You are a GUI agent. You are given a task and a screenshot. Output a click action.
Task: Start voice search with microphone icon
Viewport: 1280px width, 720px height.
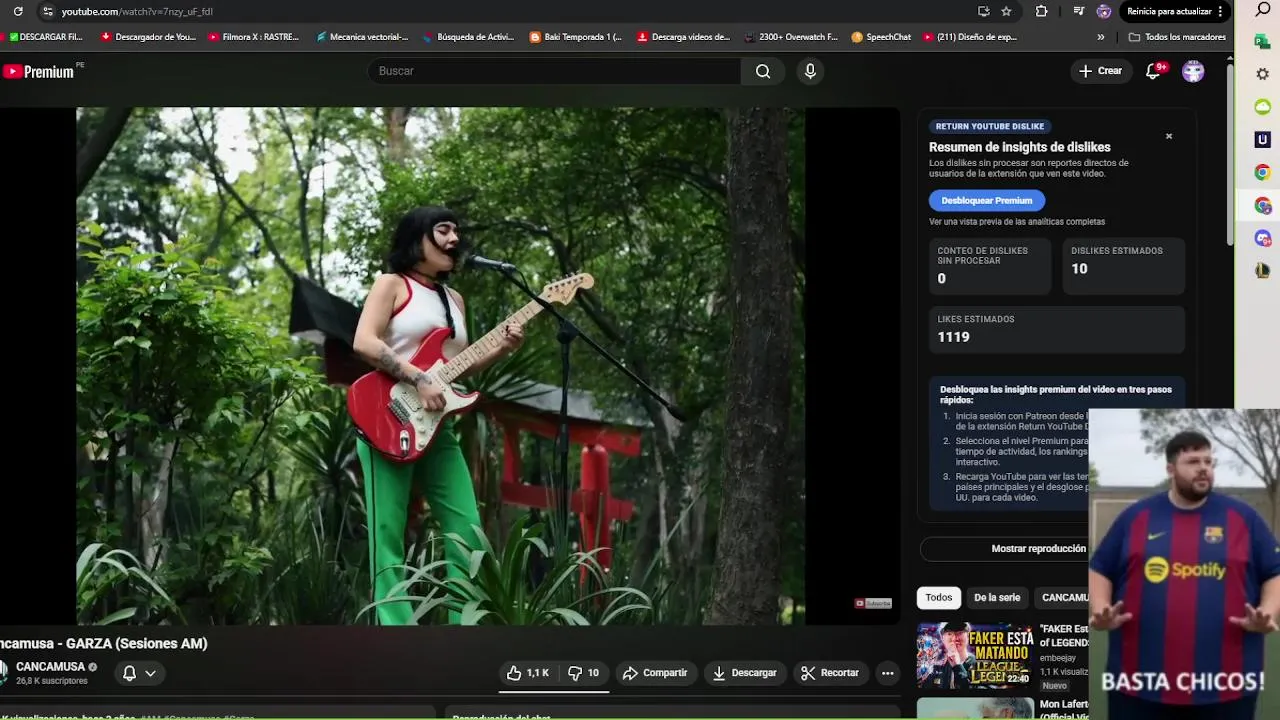pos(810,71)
